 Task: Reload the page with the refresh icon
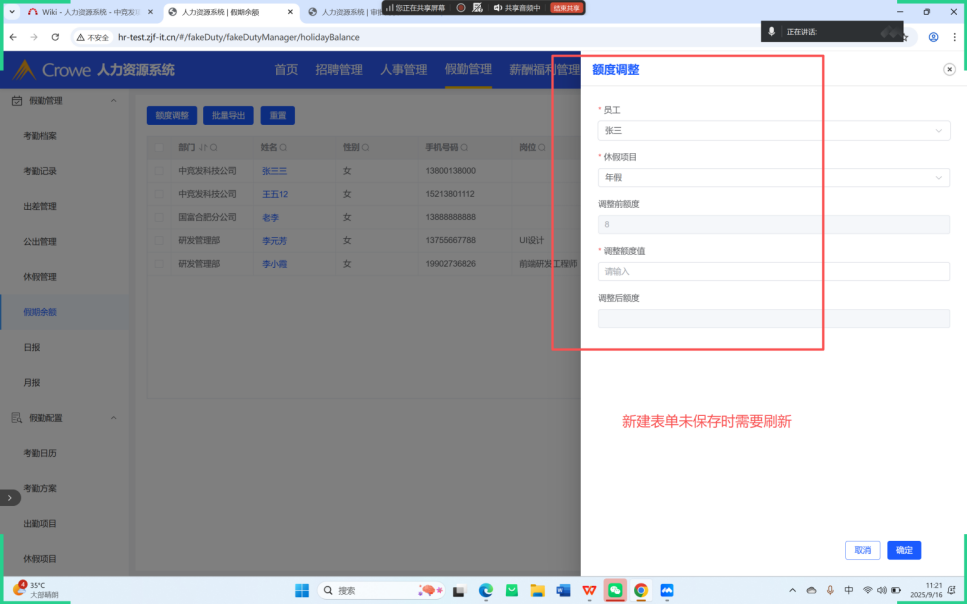point(55,37)
